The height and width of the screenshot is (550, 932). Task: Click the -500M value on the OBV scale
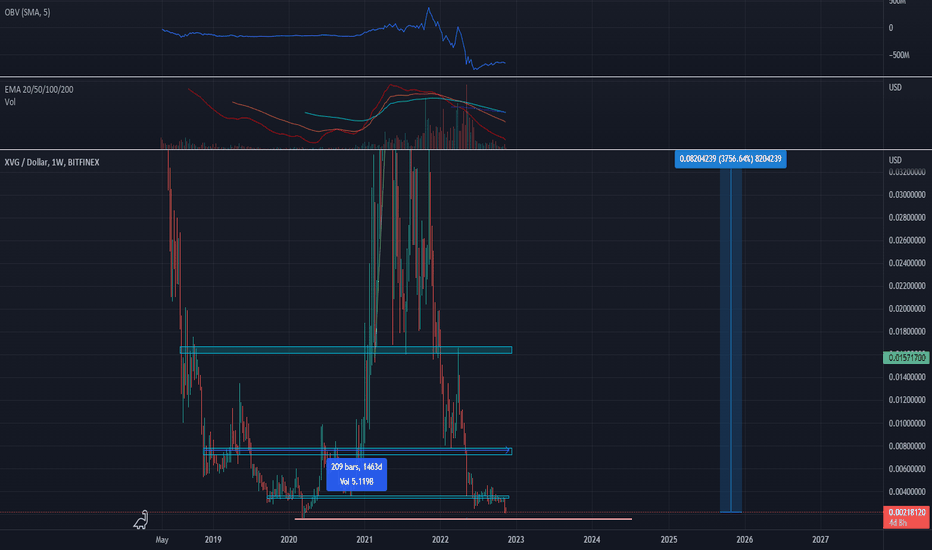[899, 55]
